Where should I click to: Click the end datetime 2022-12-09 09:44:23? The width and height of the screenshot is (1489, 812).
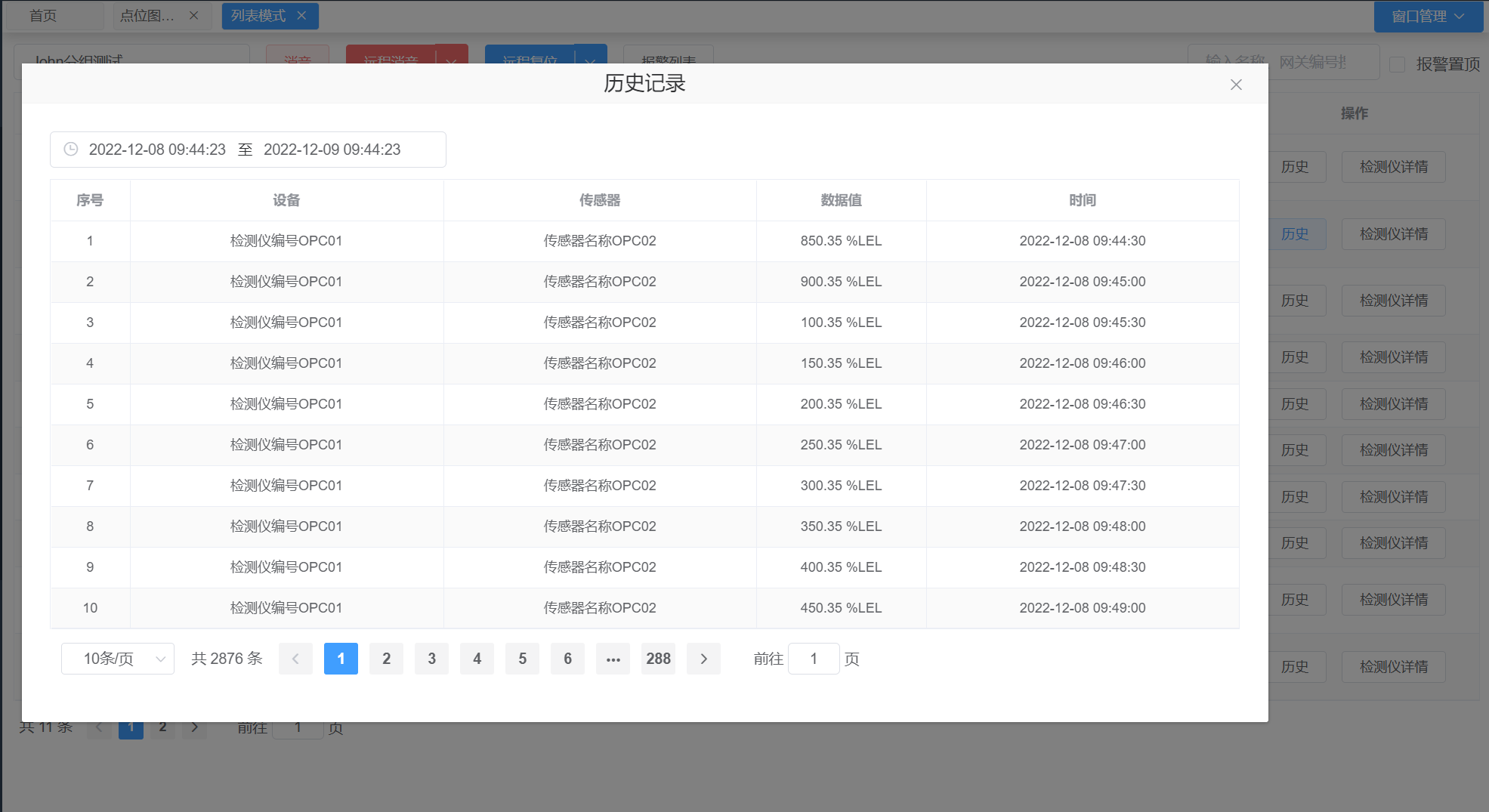click(332, 150)
